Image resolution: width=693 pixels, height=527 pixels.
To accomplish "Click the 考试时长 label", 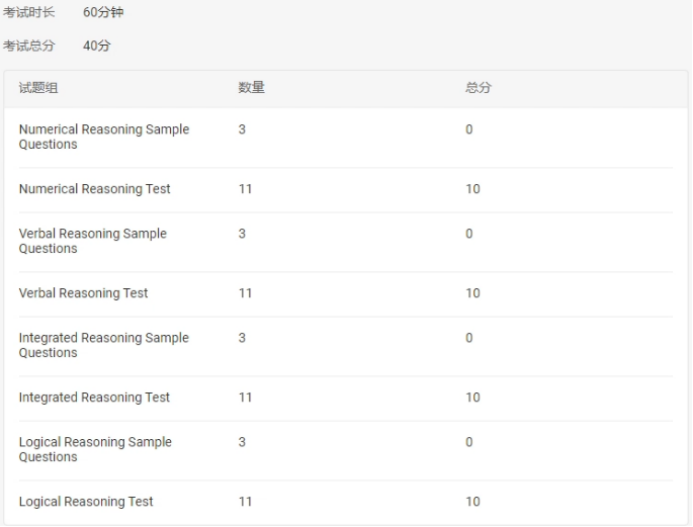I will (x=29, y=13).
